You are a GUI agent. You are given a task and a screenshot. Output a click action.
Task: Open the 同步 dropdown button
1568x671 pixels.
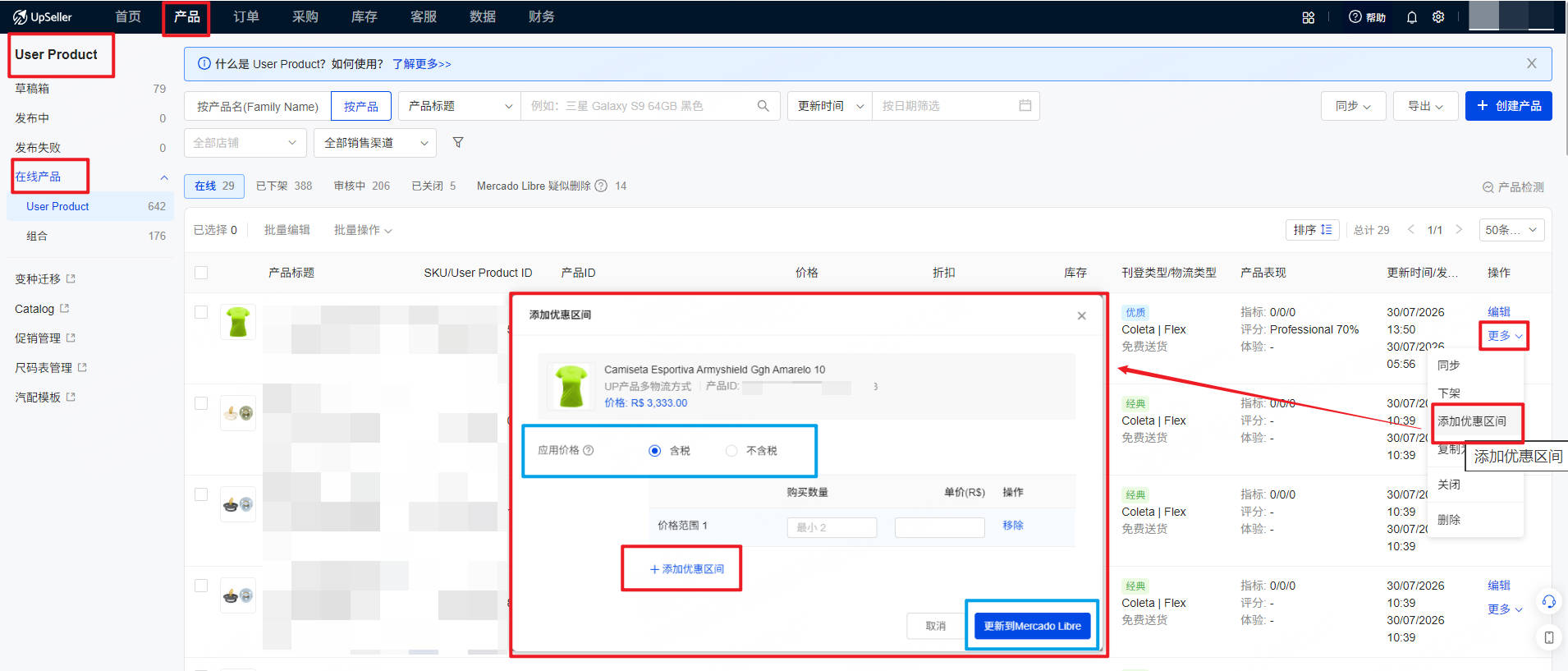point(1353,106)
